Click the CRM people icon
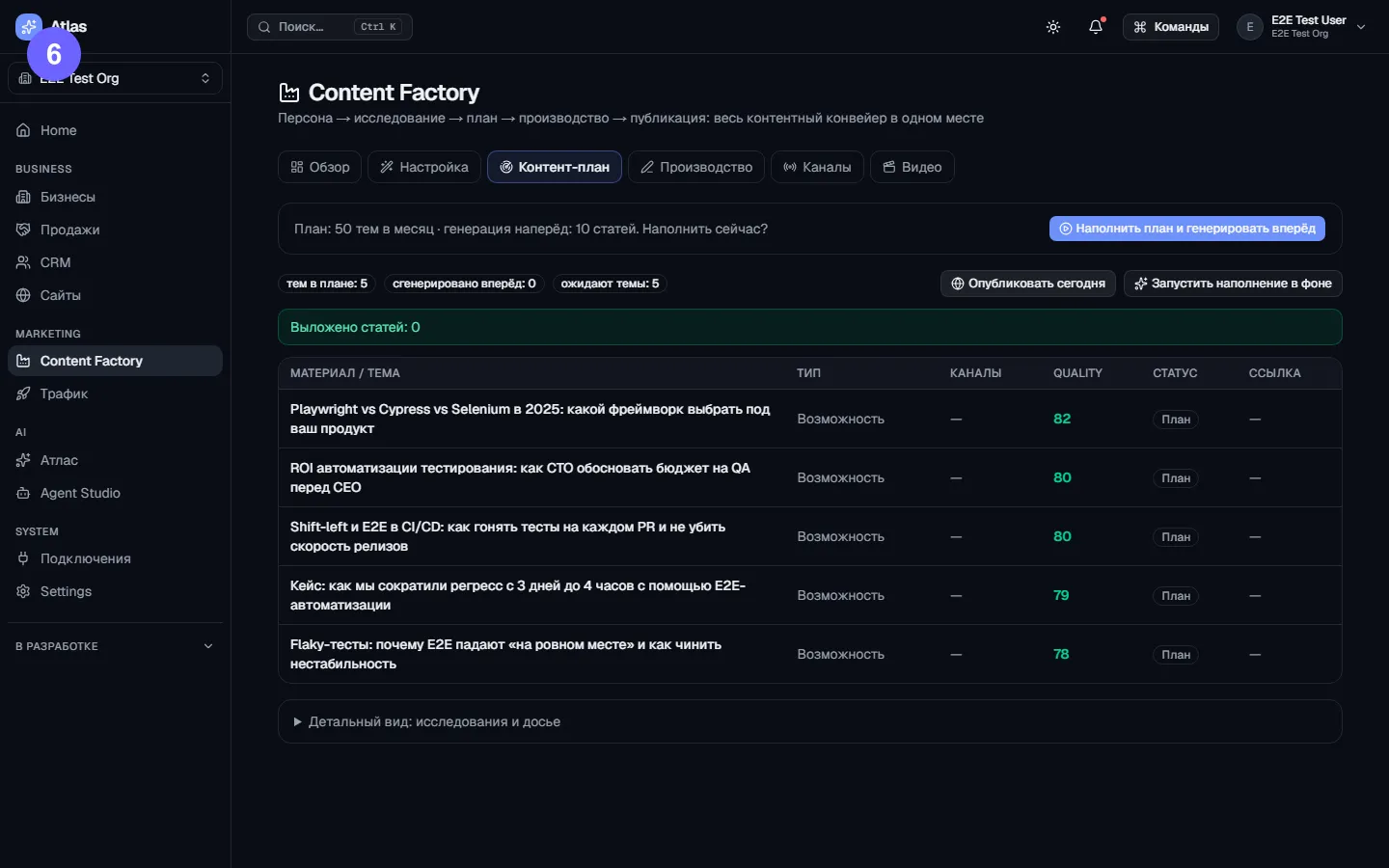Screen dimensions: 1389x868 [23, 262]
